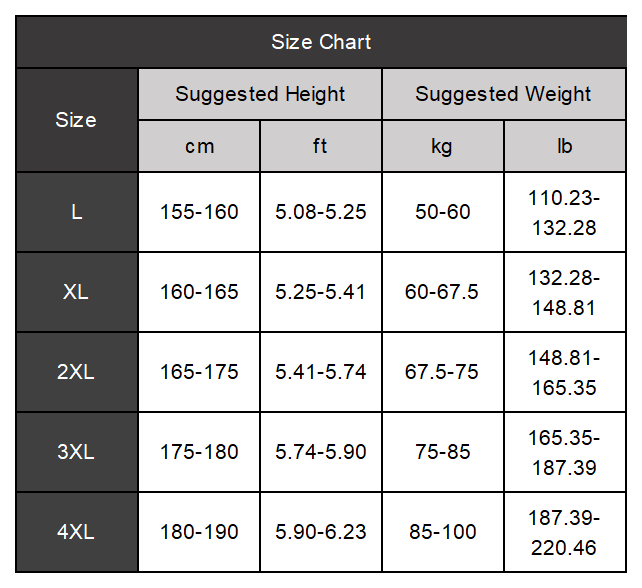Click the 85-100 kg cell
Screen dimensions: 642x588
pos(443,532)
